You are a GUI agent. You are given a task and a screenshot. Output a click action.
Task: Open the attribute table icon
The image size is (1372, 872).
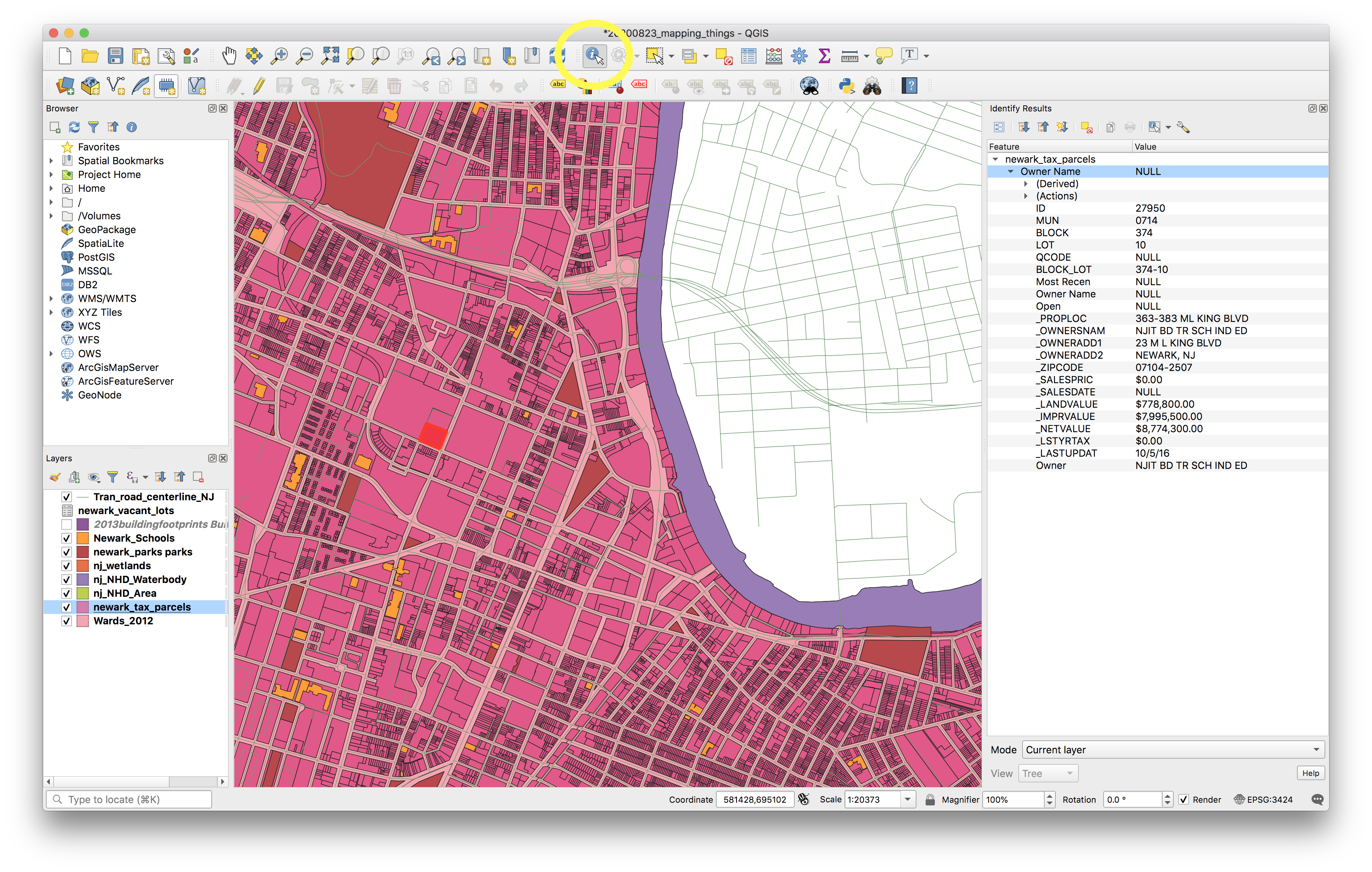(x=749, y=56)
